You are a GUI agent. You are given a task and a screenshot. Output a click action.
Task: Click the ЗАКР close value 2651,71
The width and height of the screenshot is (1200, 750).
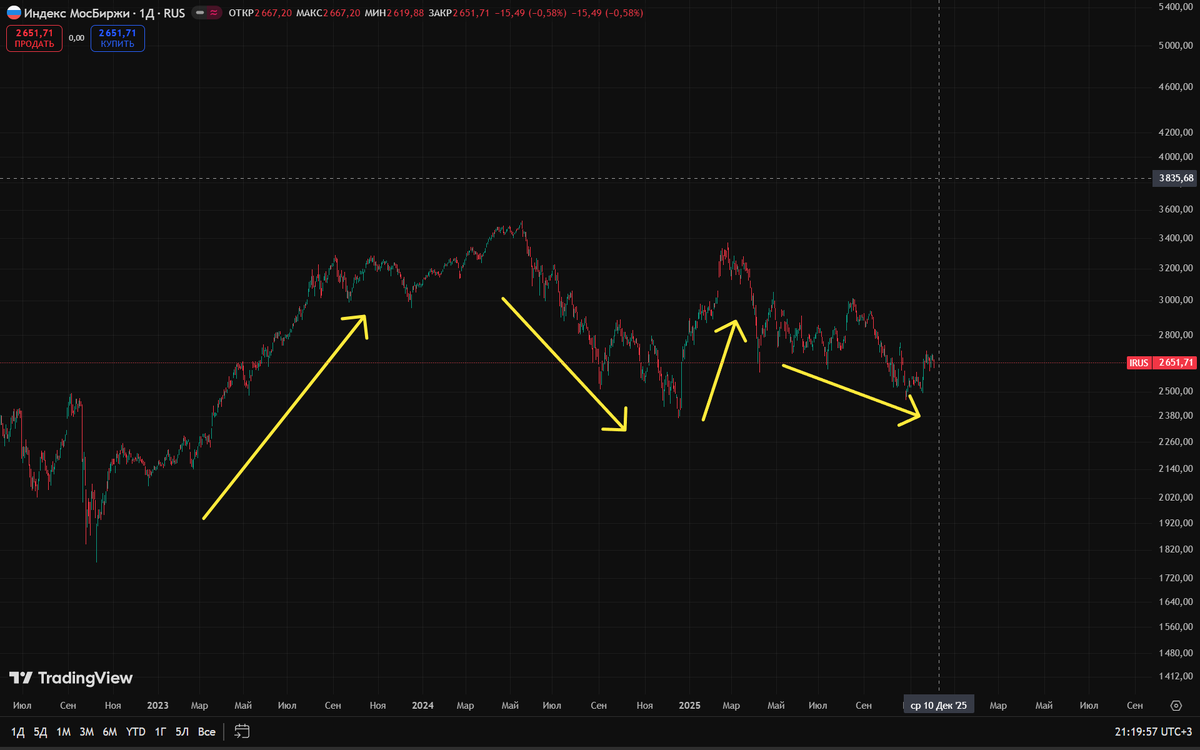tap(472, 13)
